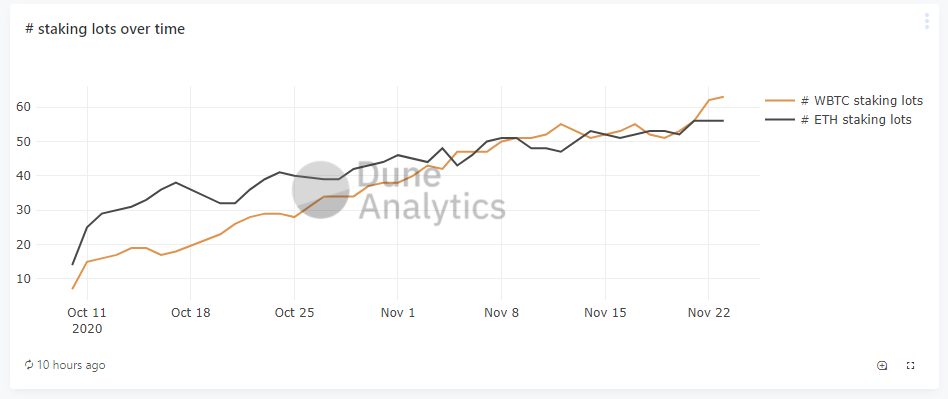Click the 'Dune Analytics' watermark text

click(432, 192)
